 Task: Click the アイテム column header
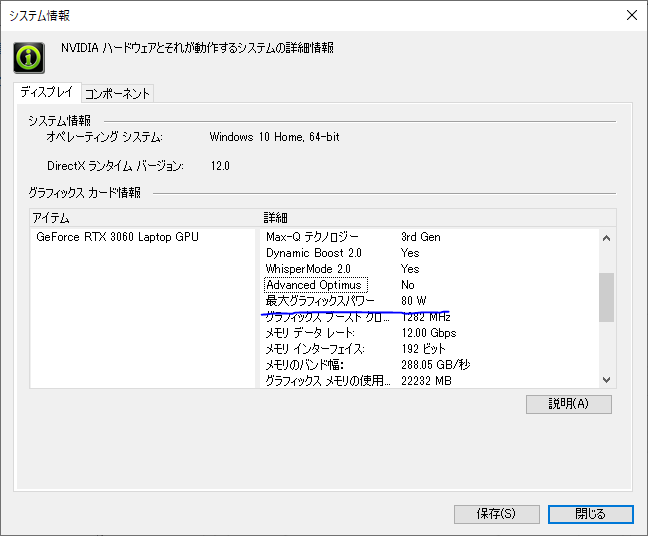click(x=144, y=218)
